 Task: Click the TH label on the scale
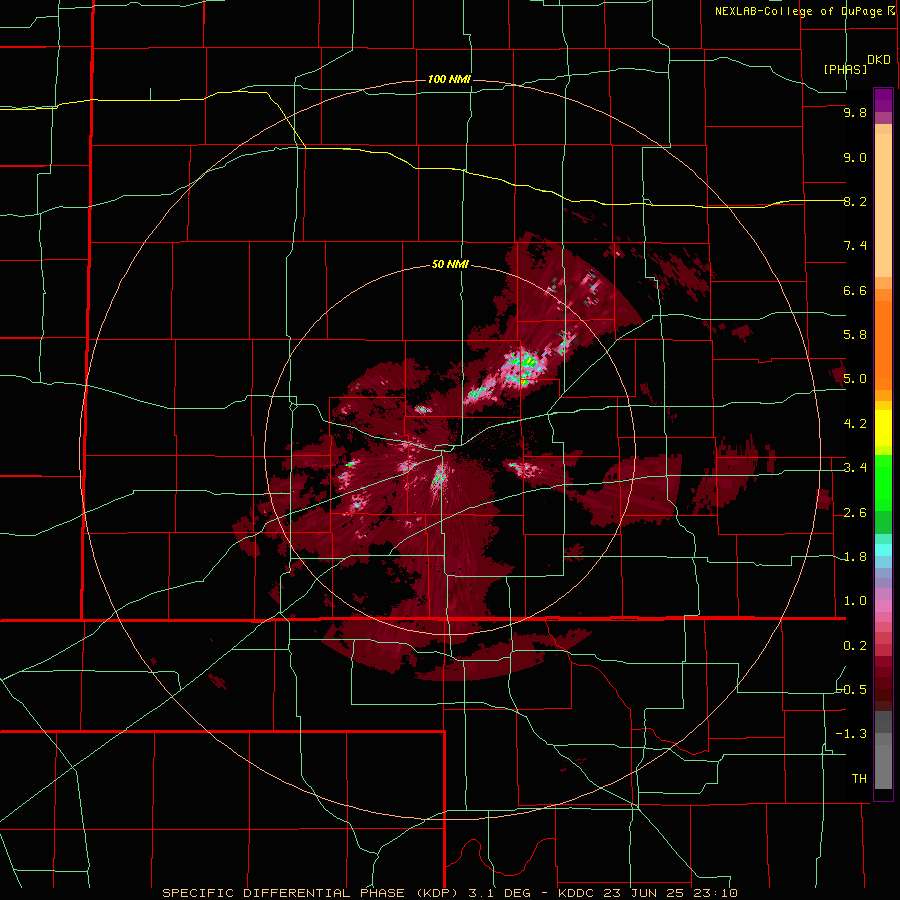coord(859,779)
